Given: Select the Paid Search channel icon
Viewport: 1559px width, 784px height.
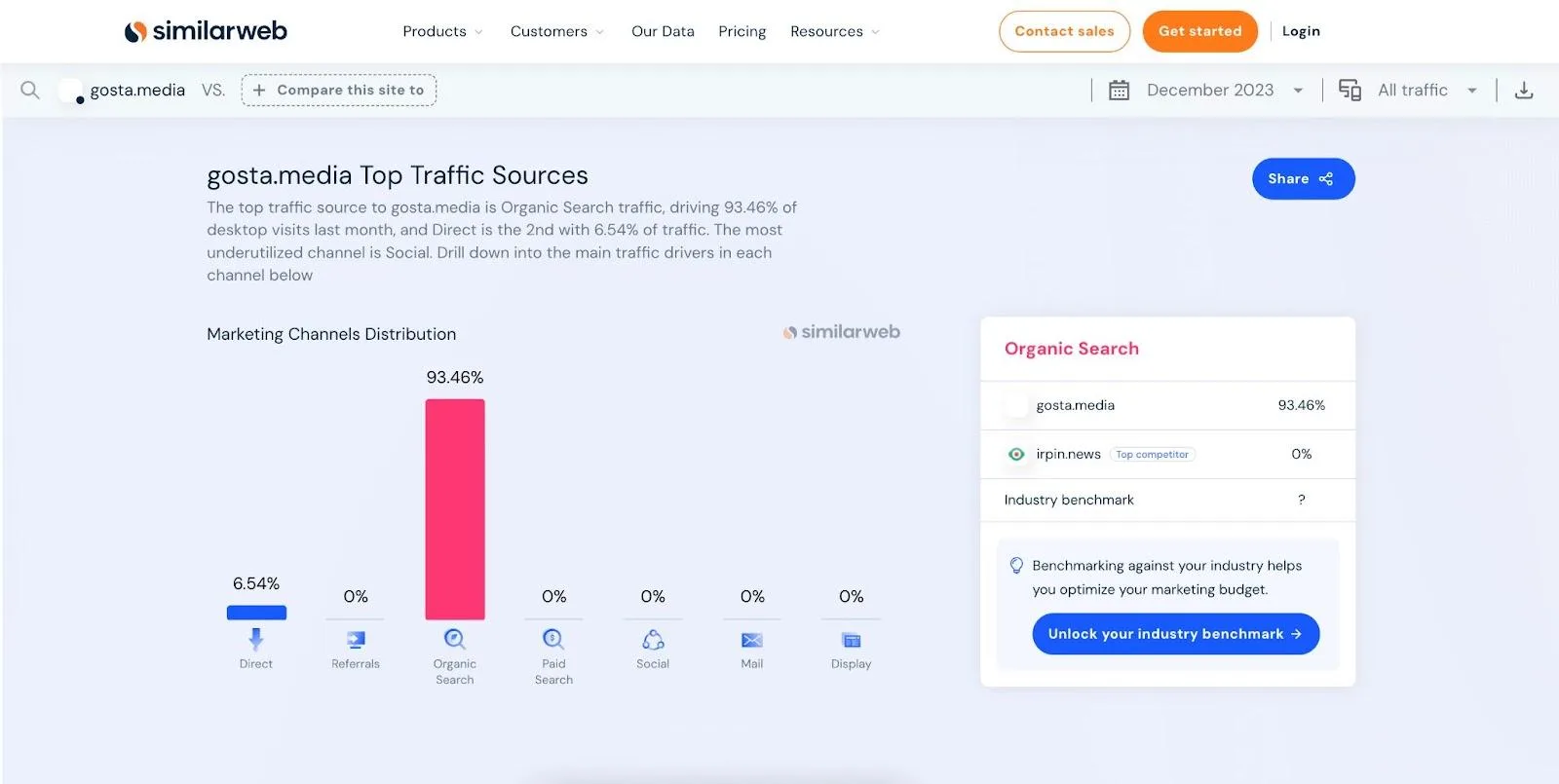Looking at the screenshot, I should (x=553, y=639).
